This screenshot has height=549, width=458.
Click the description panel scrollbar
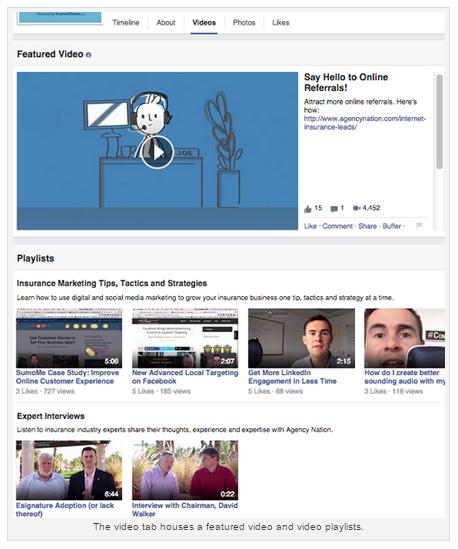coord(439,122)
